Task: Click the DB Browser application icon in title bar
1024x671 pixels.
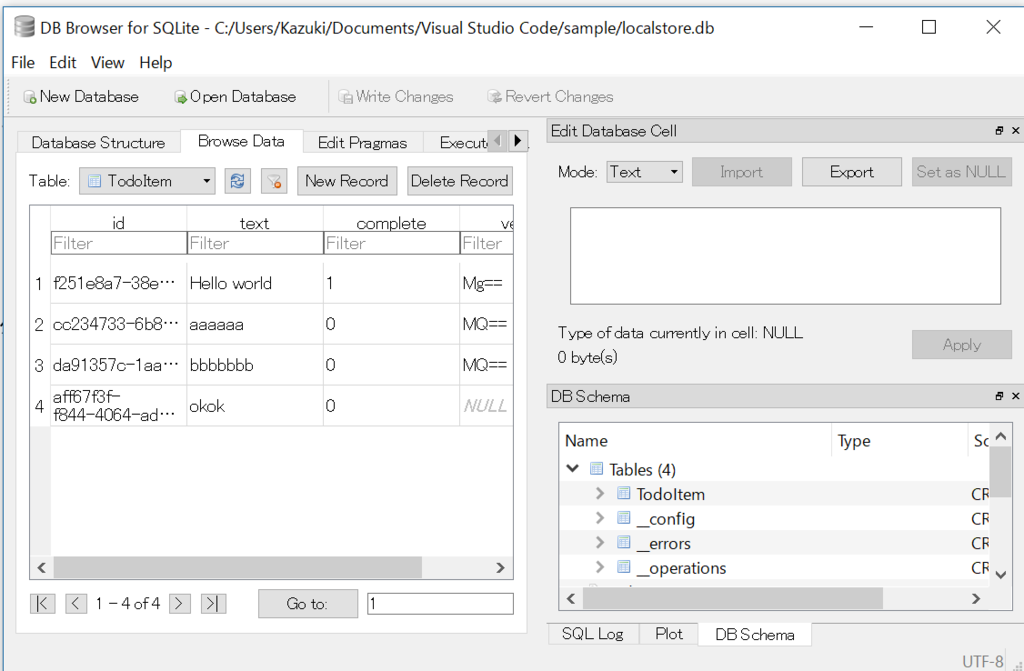Action: (x=24, y=27)
